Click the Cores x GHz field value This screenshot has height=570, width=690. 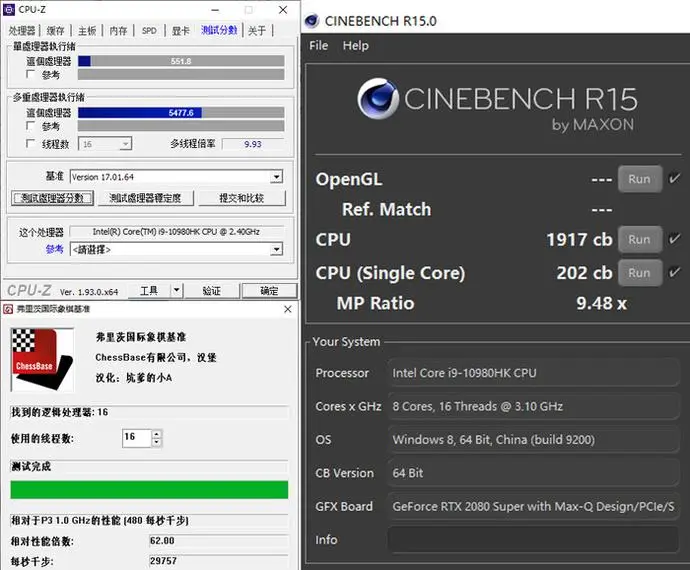[x=532, y=406]
